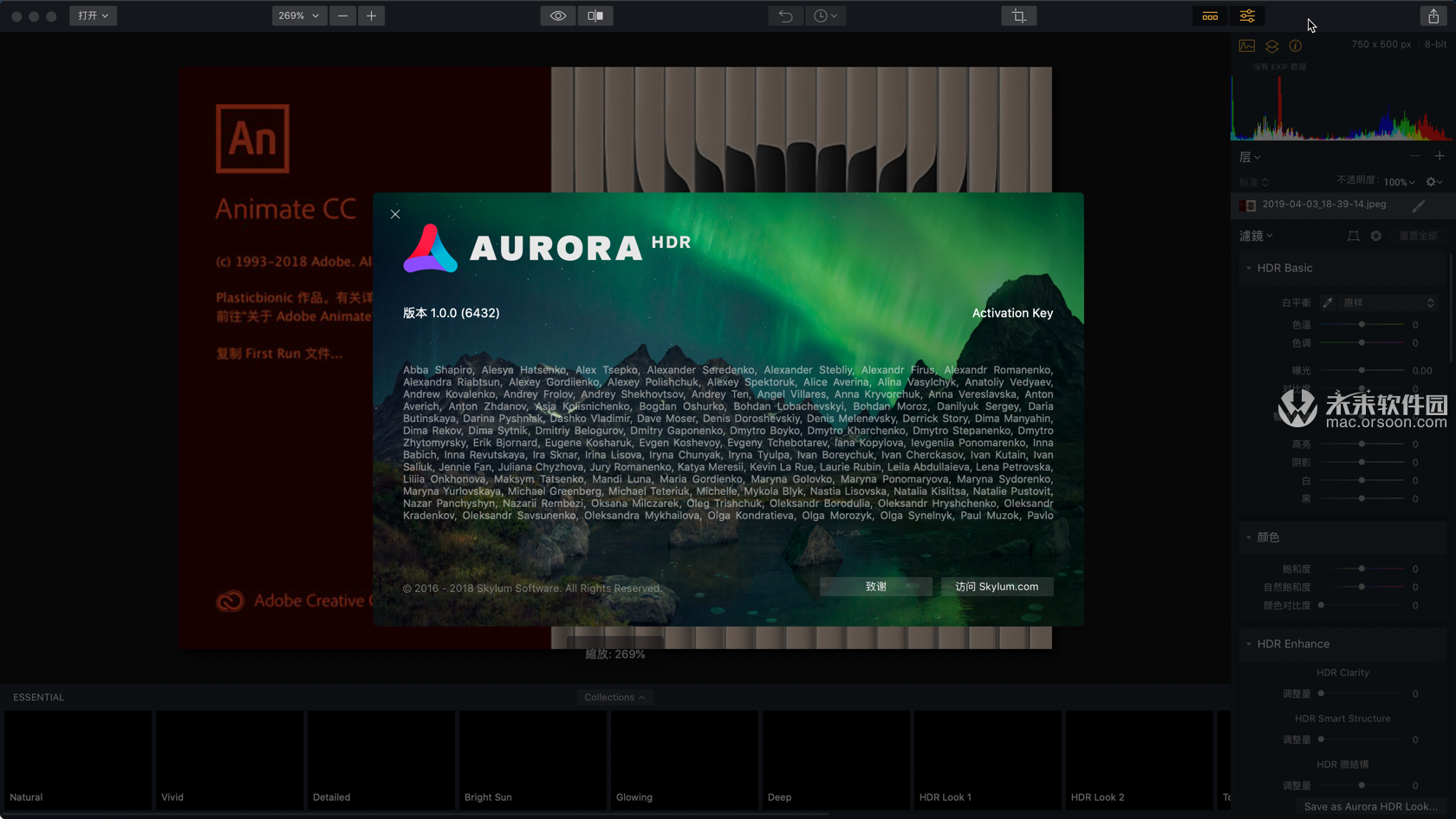1456x819 pixels.
Task: Remove layer with the minus icon
Action: coord(1415,156)
